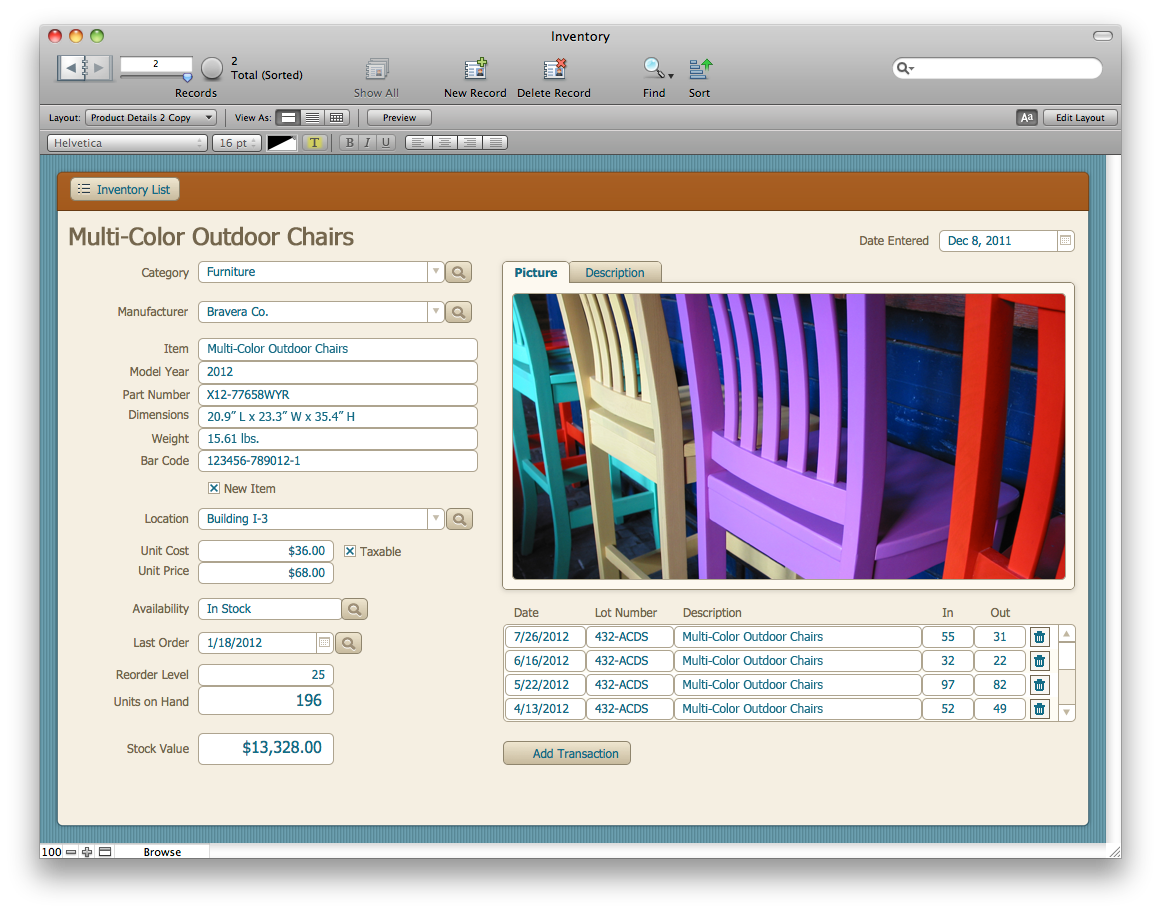Switch to Table view icon
Screen dimensions: 1161x913
point(337,118)
